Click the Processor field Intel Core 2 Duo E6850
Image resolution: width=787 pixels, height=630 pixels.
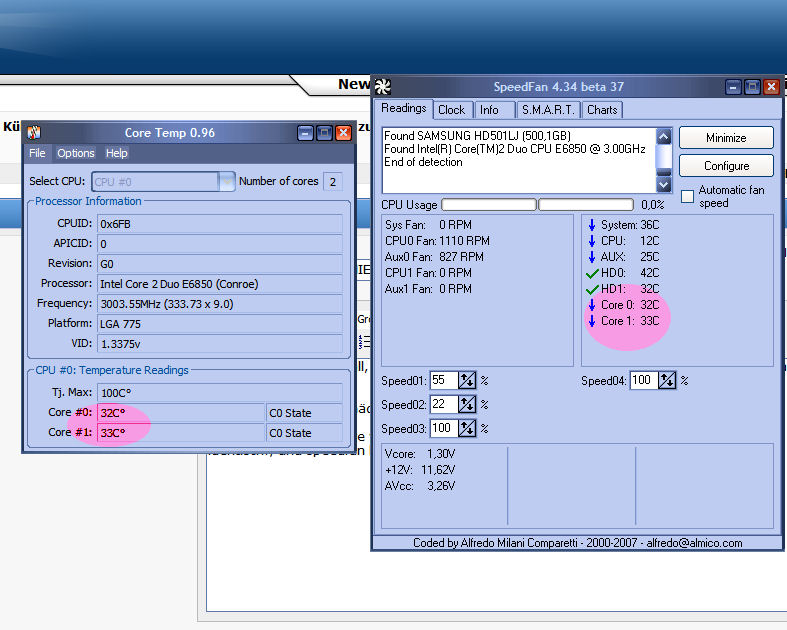pyautogui.click(x=220, y=284)
